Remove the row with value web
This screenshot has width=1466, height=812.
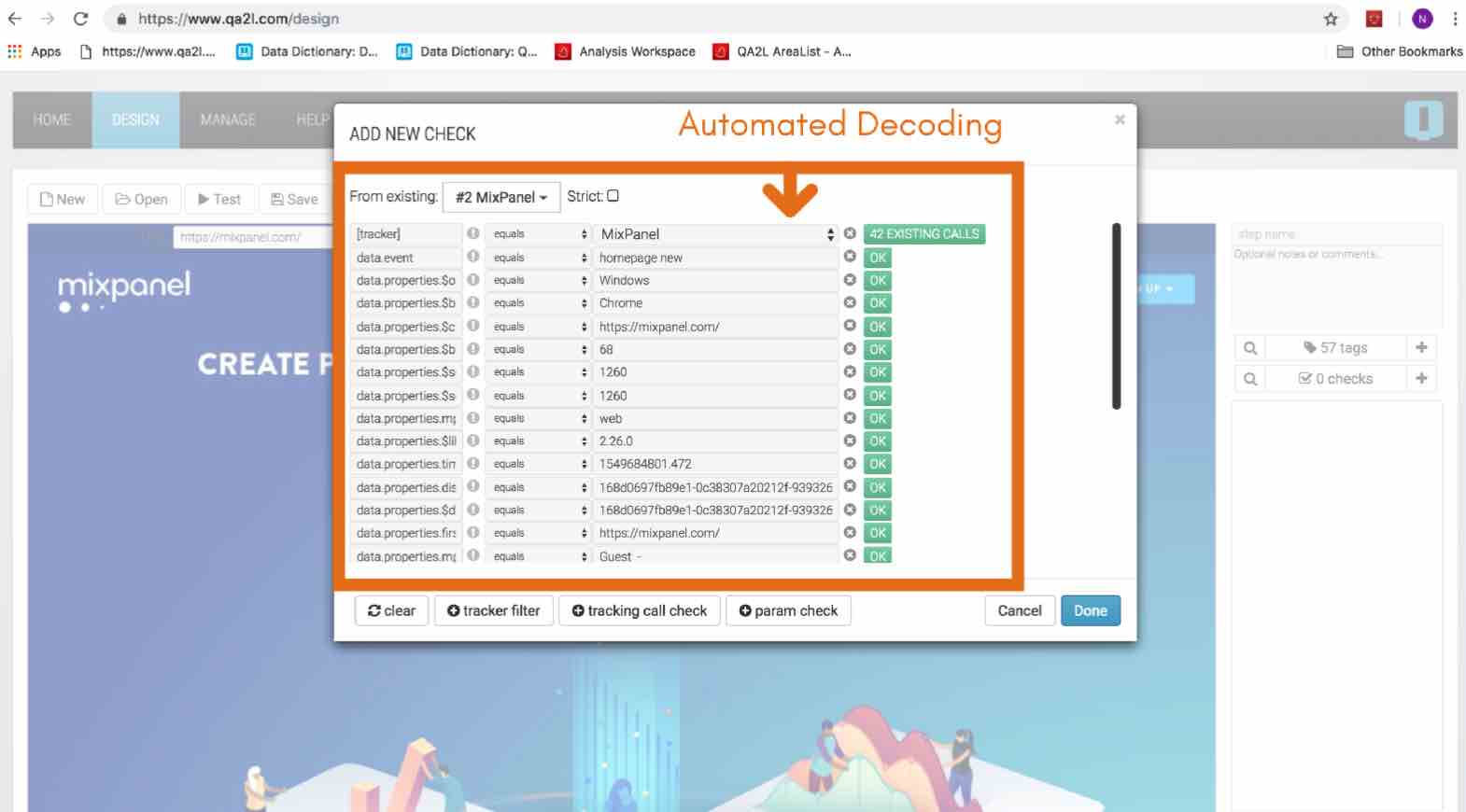coord(850,417)
